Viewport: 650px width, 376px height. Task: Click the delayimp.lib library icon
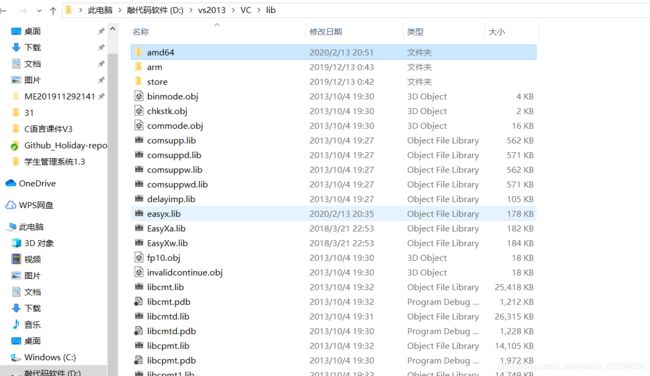click(x=139, y=199)
